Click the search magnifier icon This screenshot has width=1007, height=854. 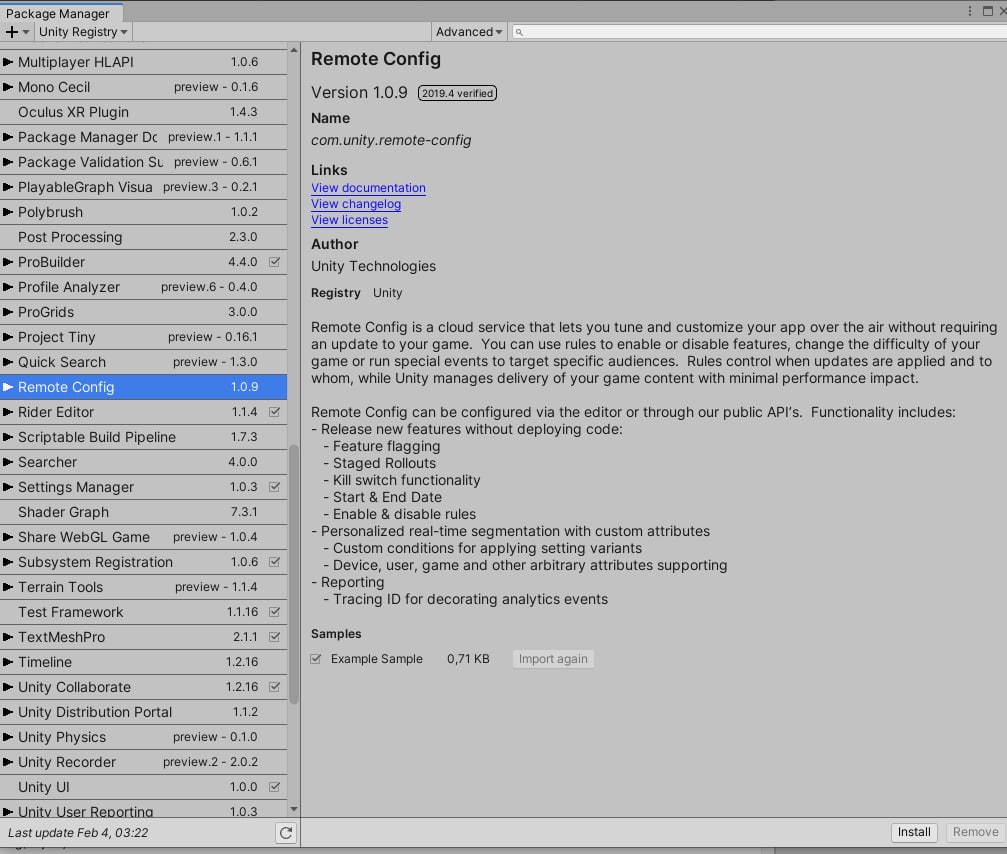pos(519,32)
